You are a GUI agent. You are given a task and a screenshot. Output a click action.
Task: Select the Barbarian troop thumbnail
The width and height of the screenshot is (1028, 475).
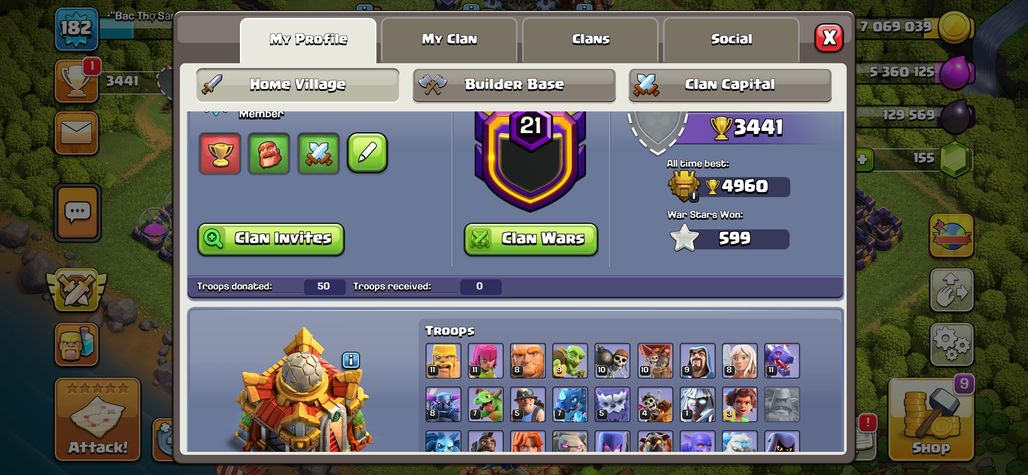[x=443, y=360]
